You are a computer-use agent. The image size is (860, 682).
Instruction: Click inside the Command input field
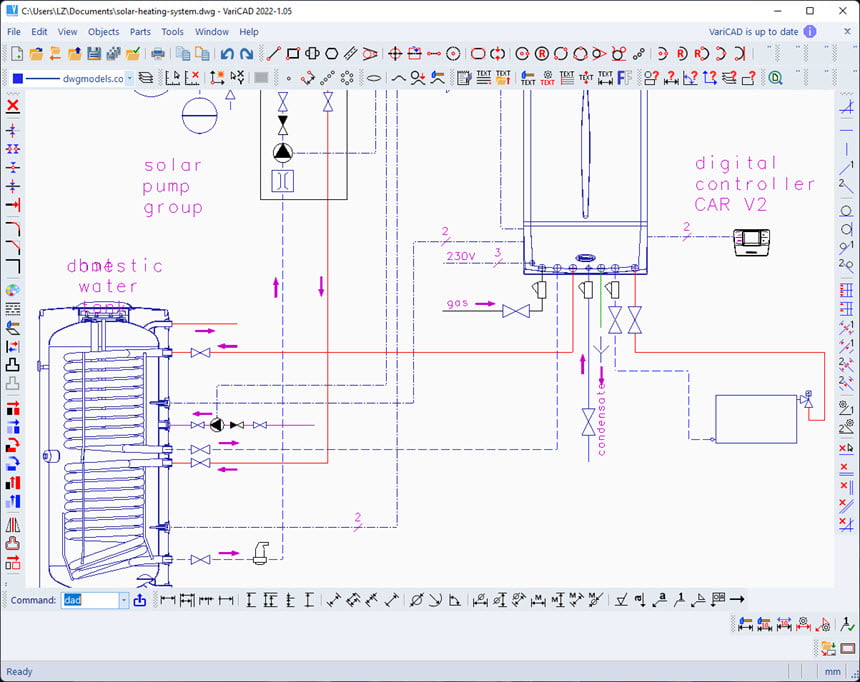tap(90, 600)
